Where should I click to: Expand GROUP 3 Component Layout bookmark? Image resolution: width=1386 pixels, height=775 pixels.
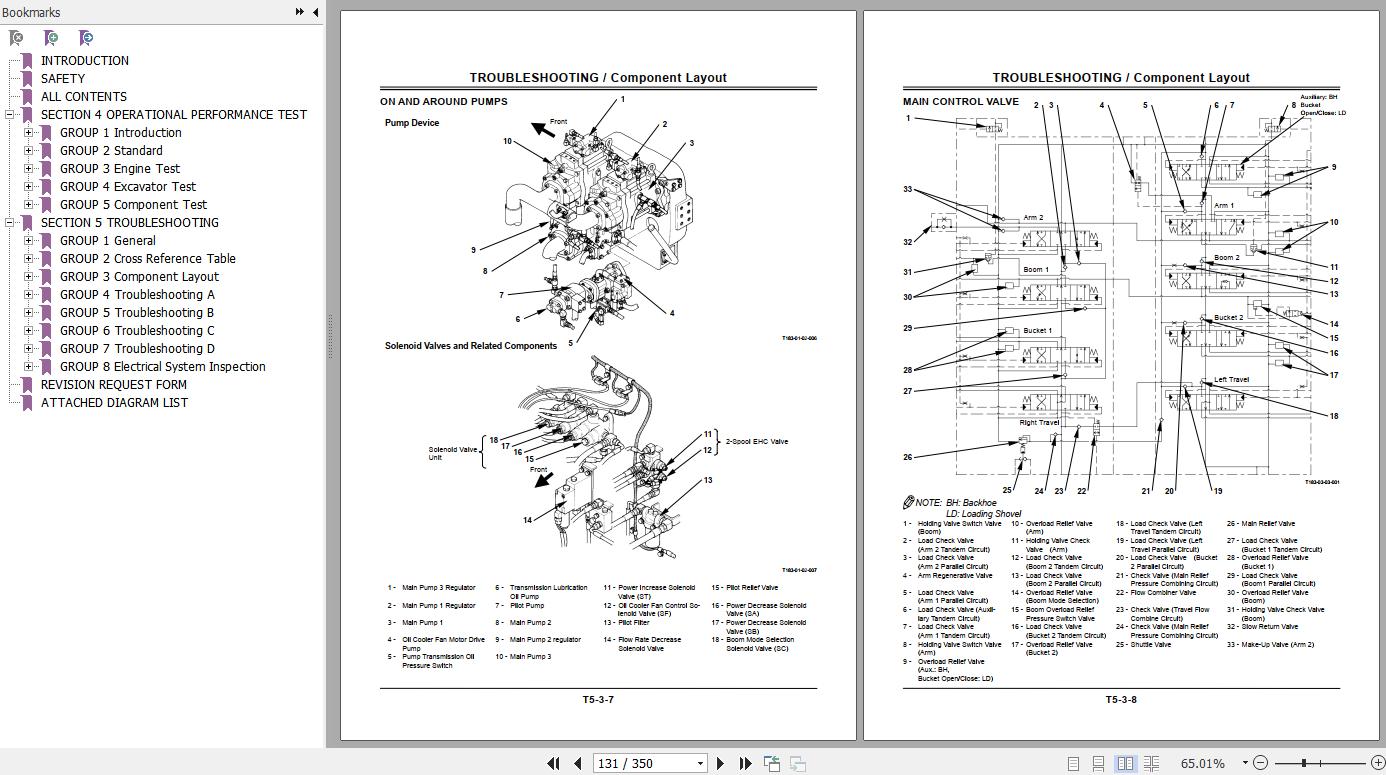pyautogui.click(x=28, y=277)
